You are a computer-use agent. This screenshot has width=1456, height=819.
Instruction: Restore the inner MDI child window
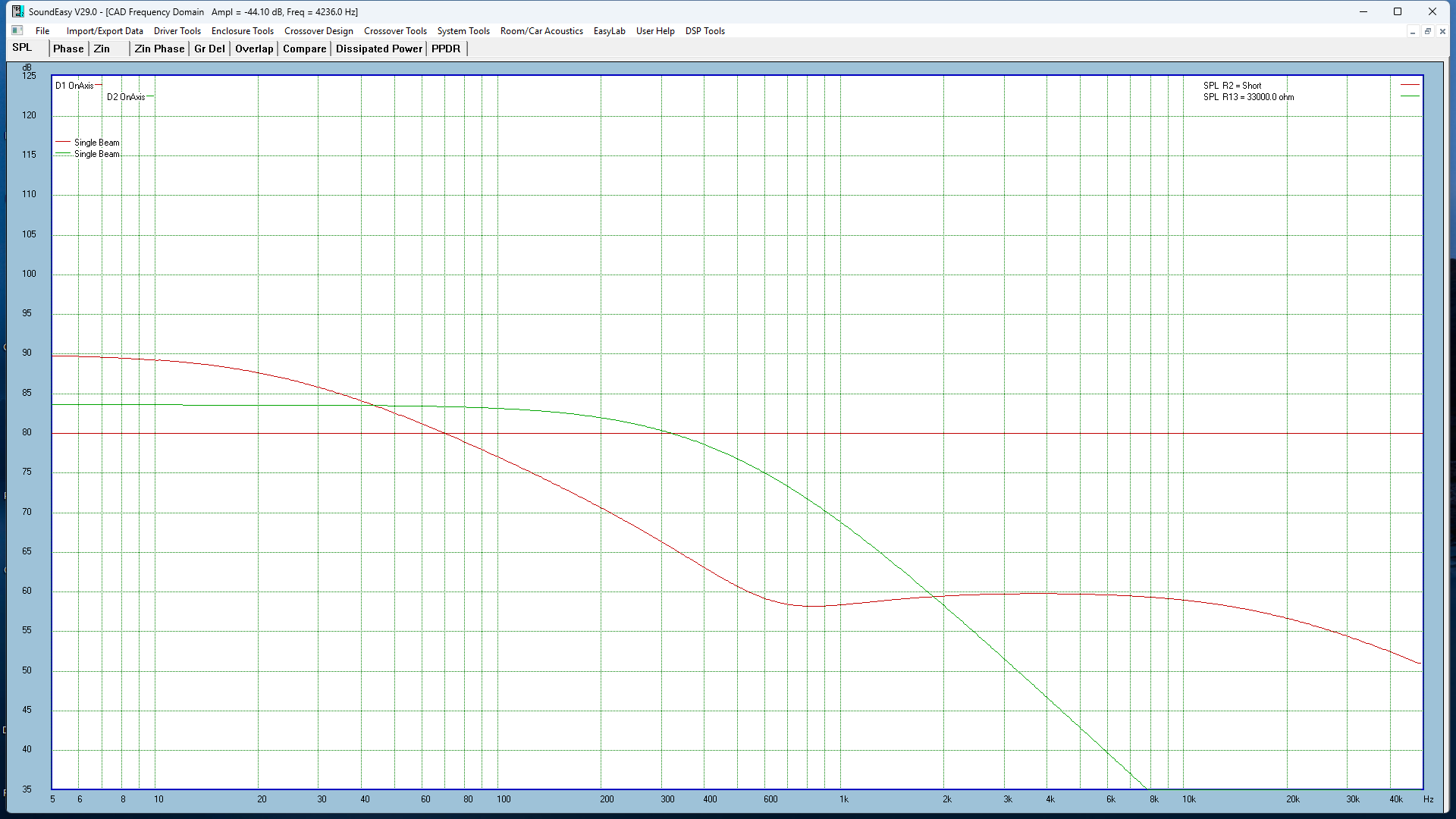point(1427,31)
